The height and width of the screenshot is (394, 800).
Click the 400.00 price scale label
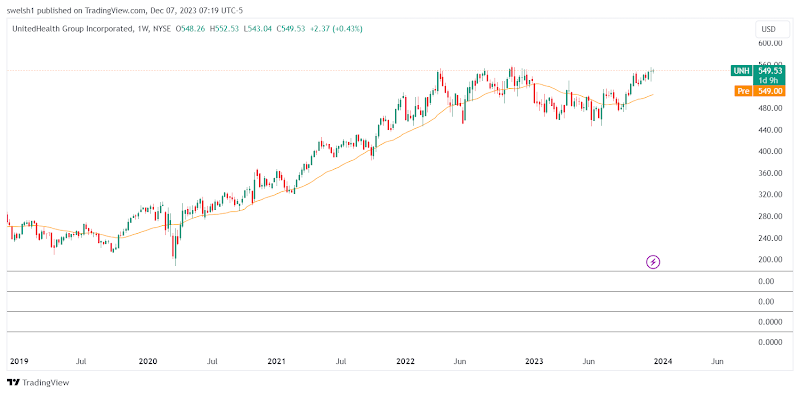(x=771, y=152)
